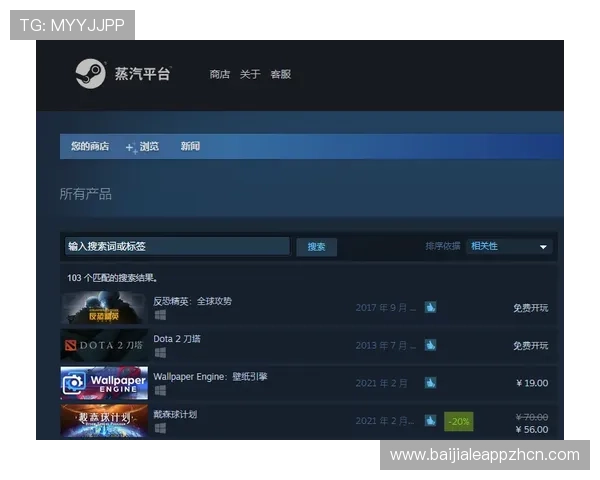Click Windows icon under 戴森球计划
The image size is (600, 480).
coord(160,428)
